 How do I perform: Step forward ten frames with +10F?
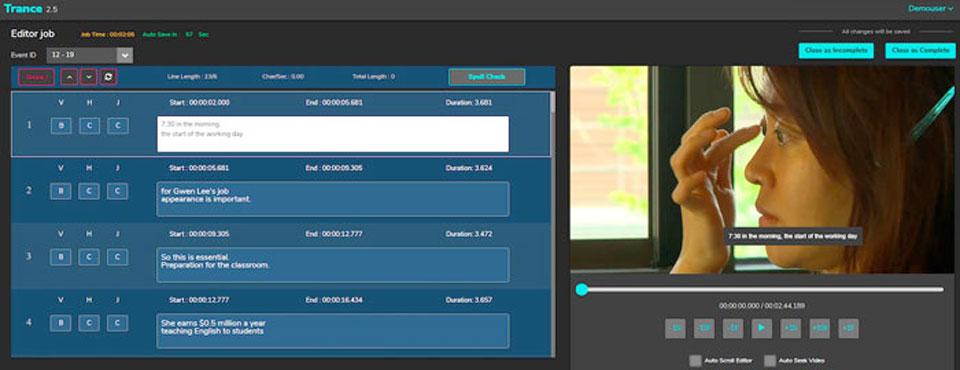pos(820,328)
